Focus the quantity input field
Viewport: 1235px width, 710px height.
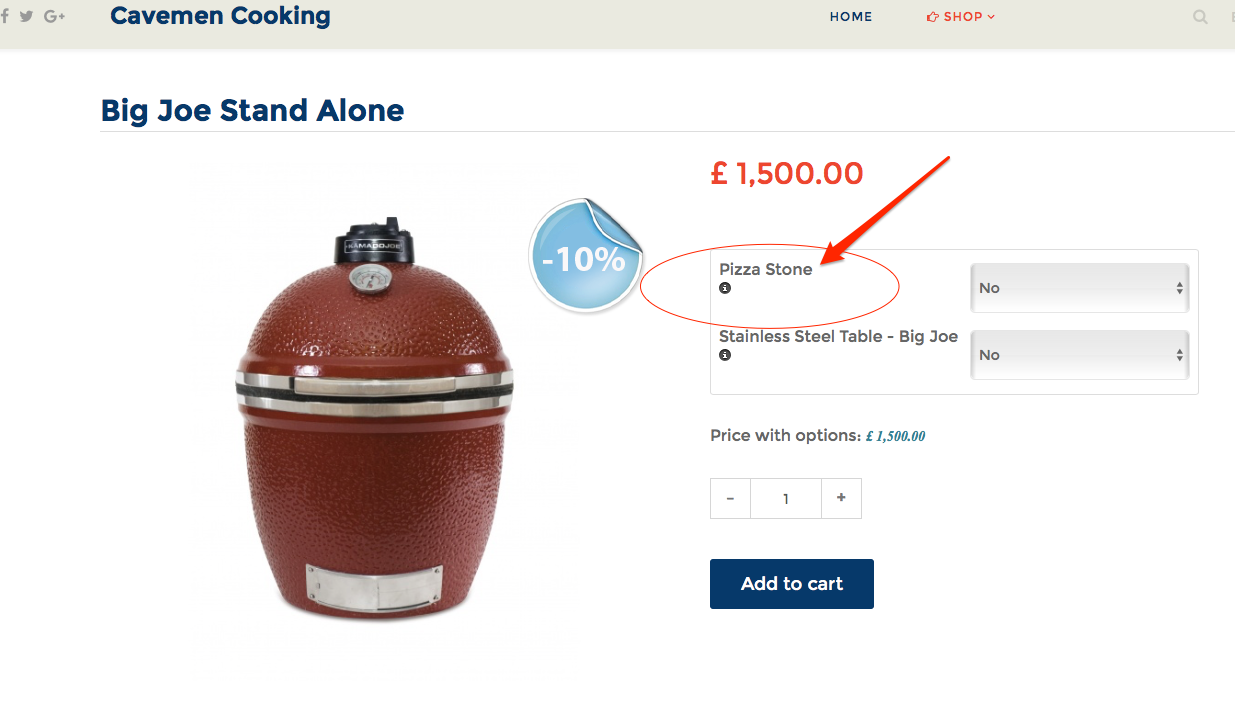(x=786, y=499)
